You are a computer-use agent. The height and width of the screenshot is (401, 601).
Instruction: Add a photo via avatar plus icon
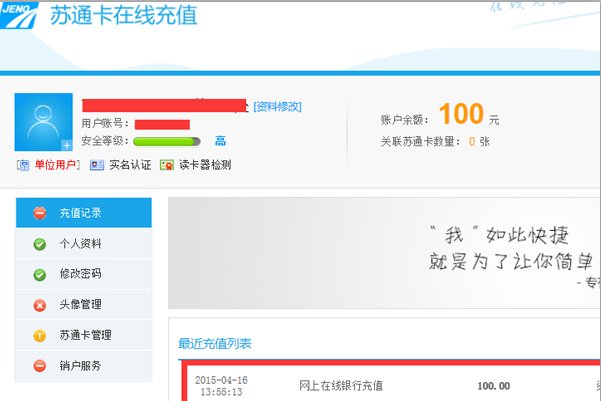tap(67, 145)
